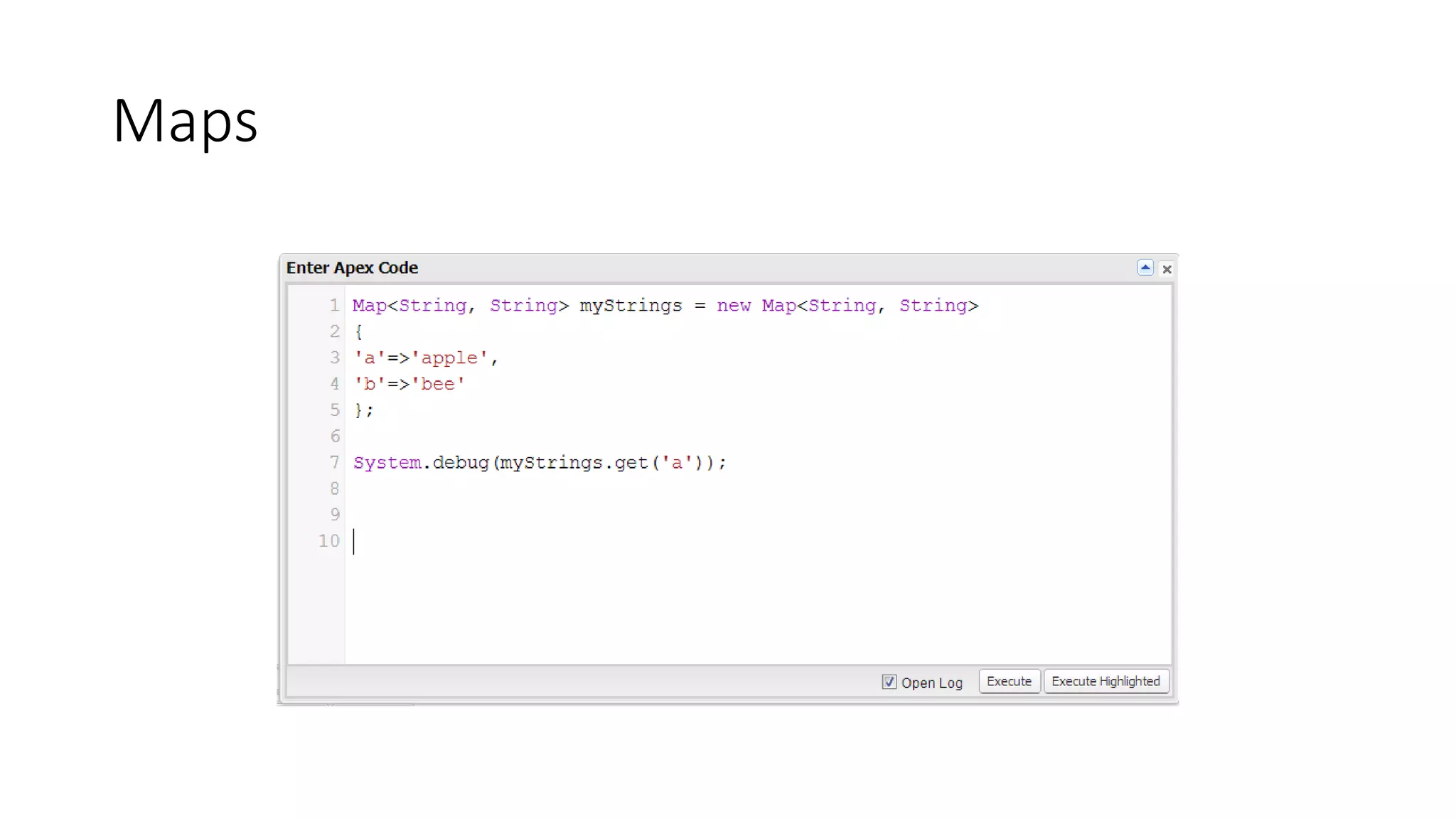This screenshot has height=819, width=1456.
Task: Click inside the 'bee' string value
Action: (x=437, y=384)
